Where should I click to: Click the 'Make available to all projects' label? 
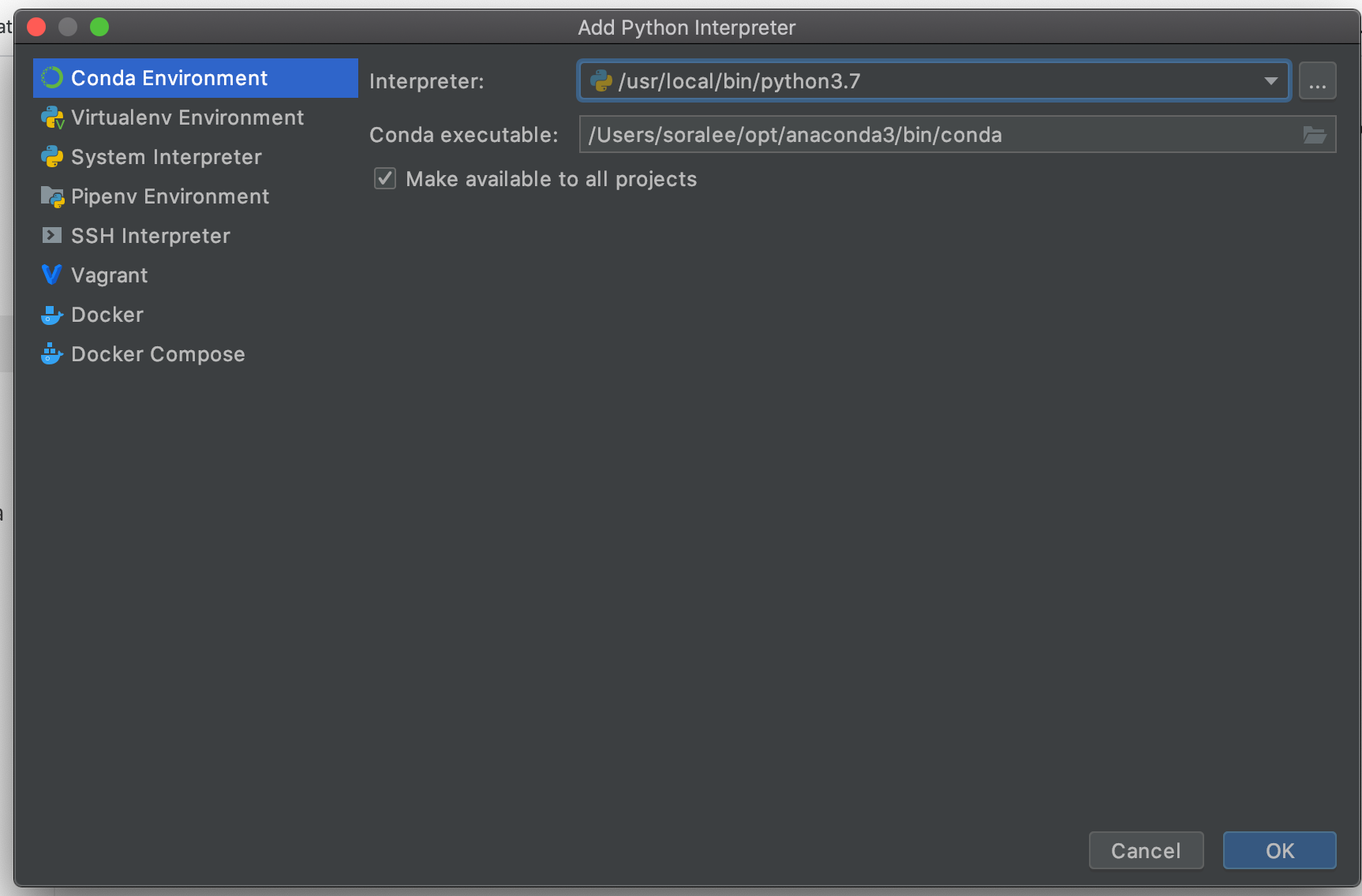pos(552,179)
